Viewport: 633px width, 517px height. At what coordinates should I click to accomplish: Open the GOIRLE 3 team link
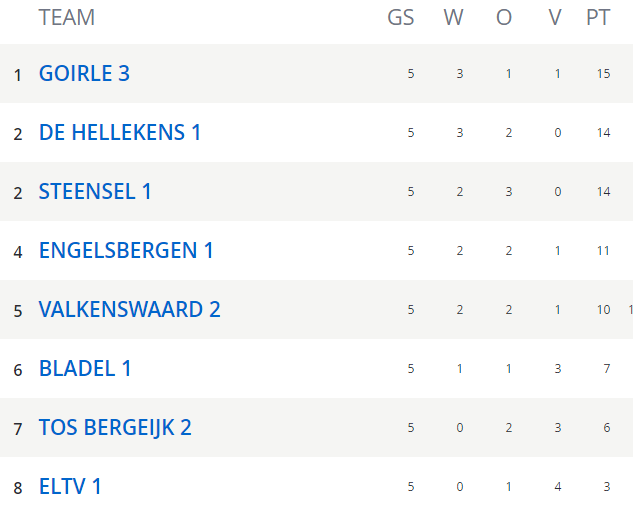tap(84, 73)
